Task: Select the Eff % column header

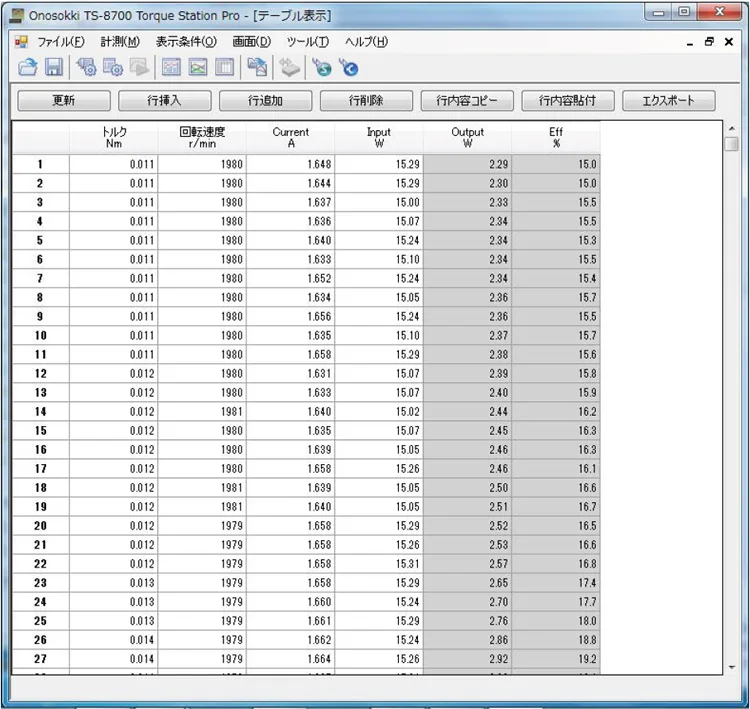Action: tap(556, 138)
